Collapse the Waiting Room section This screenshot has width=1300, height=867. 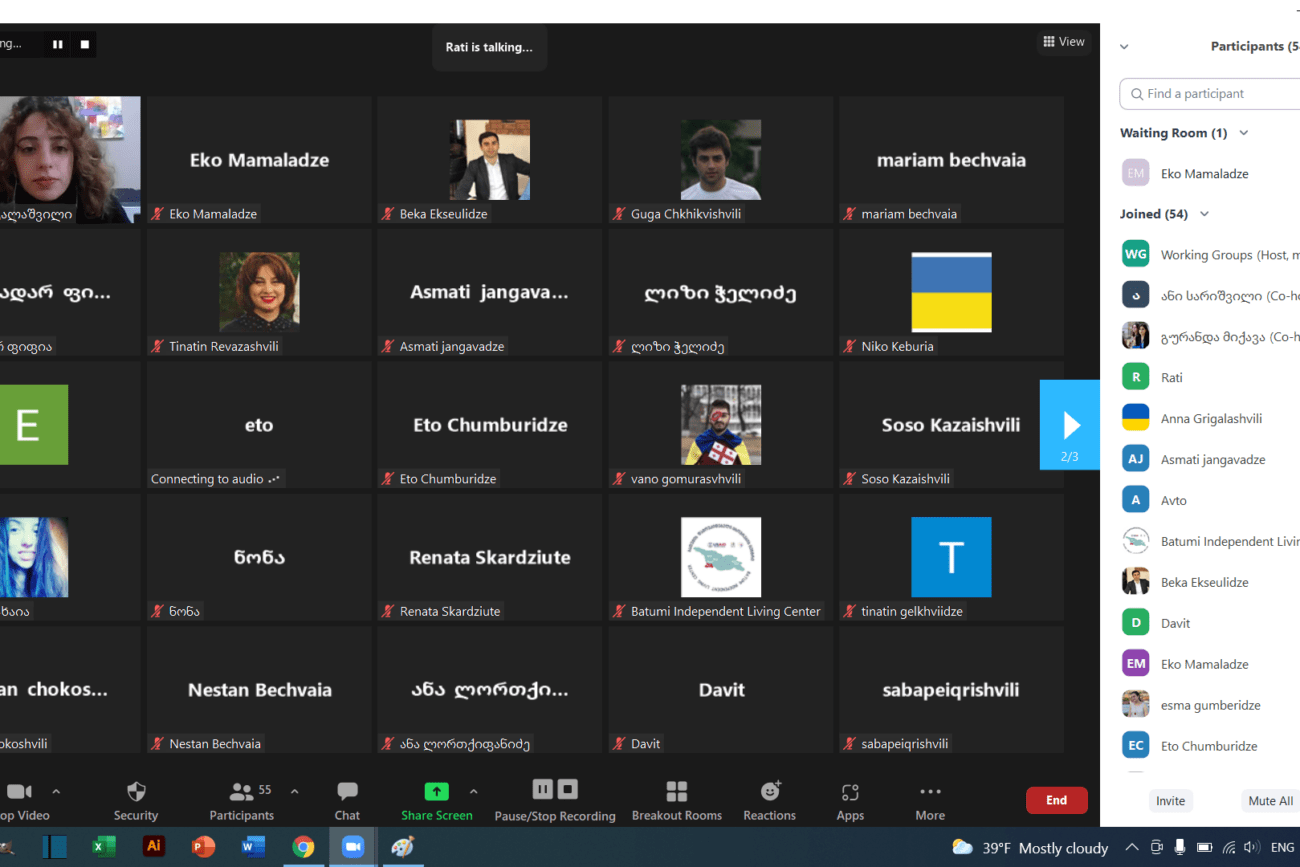[x=1244, y=133]
